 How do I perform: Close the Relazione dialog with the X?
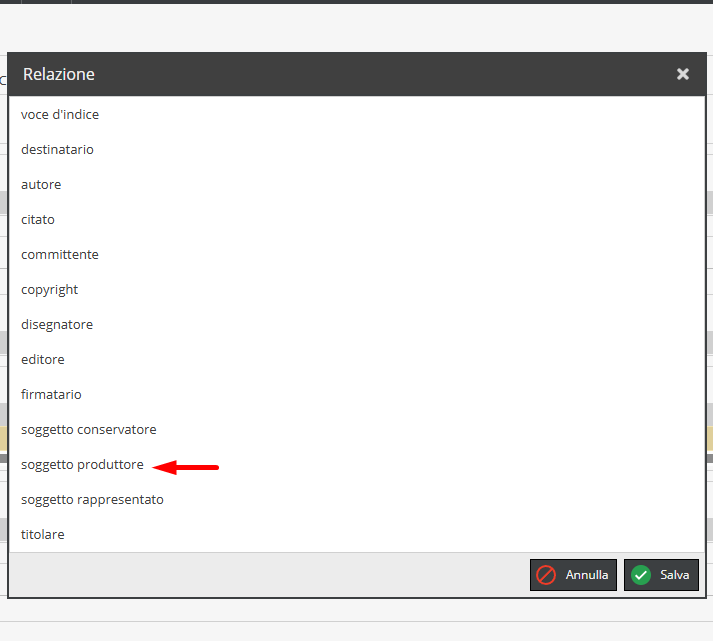(682, 74)
